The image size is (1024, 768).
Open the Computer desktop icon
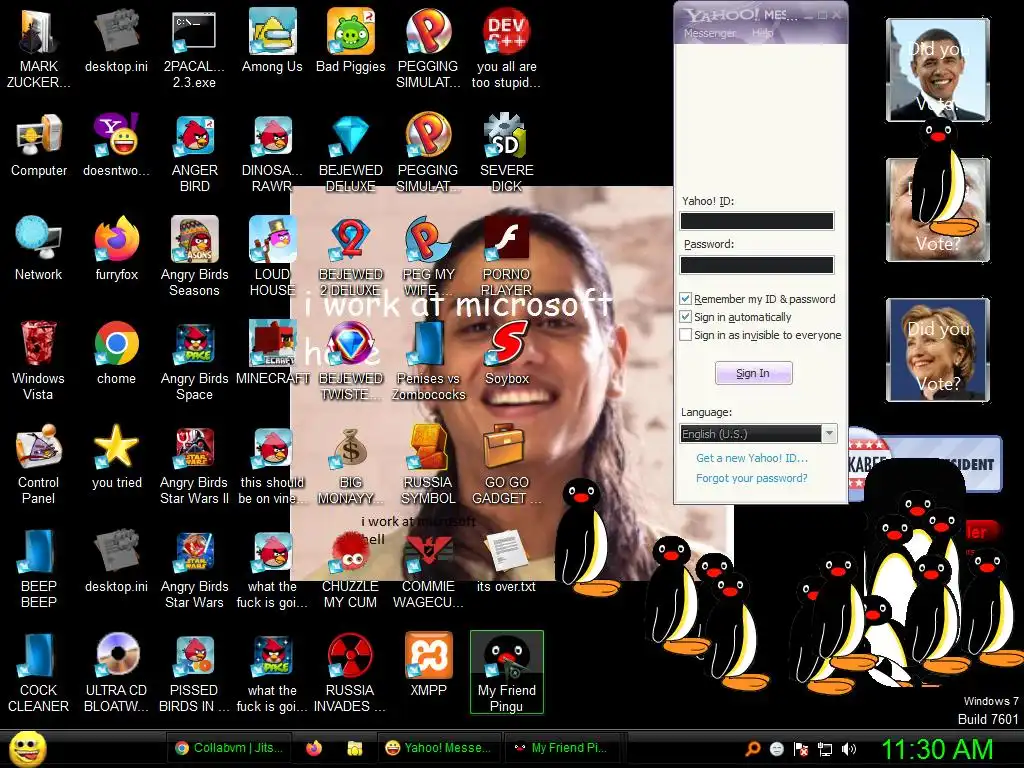click(x=38, y=136)
